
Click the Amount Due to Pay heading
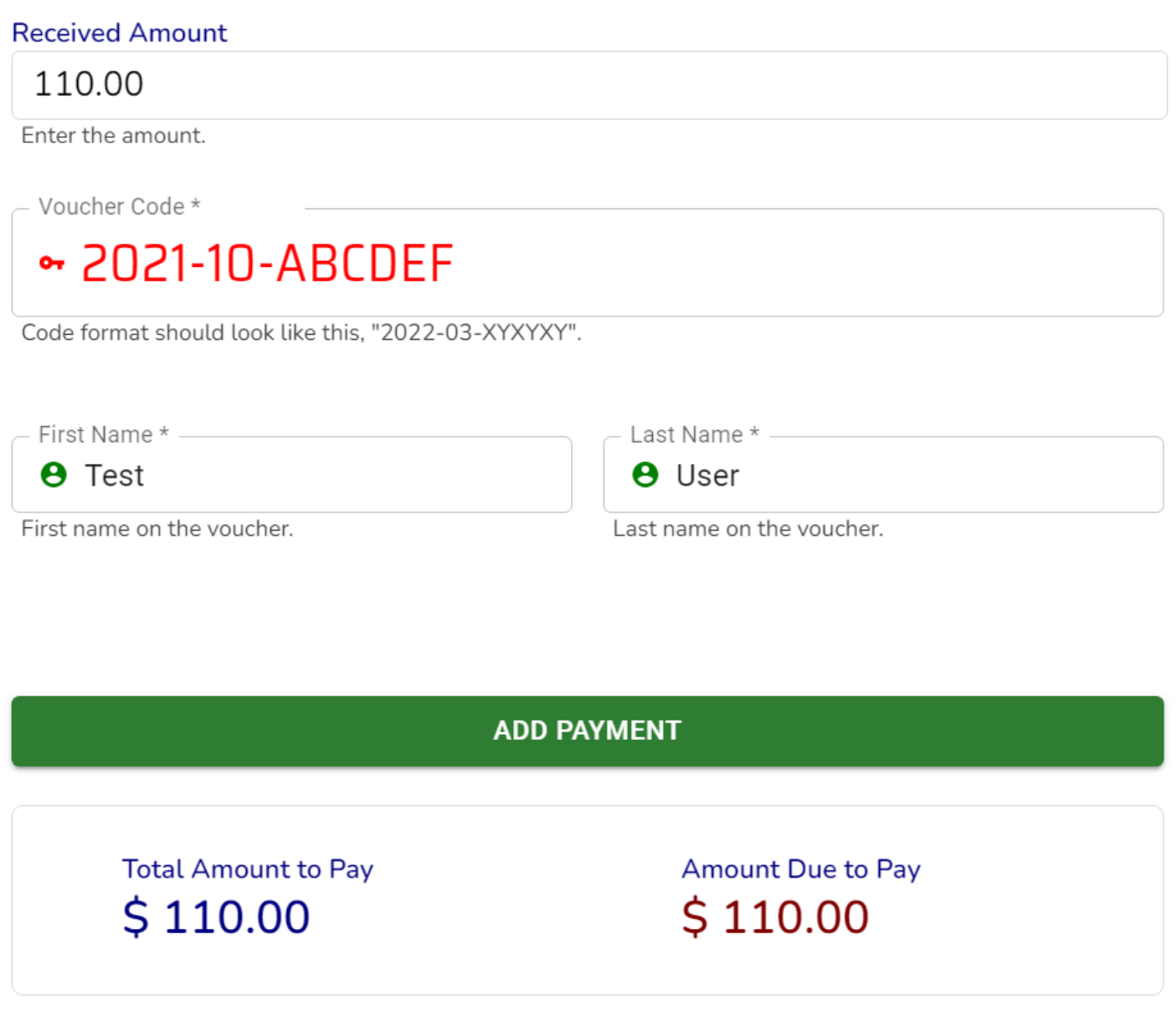click(801, 870)
